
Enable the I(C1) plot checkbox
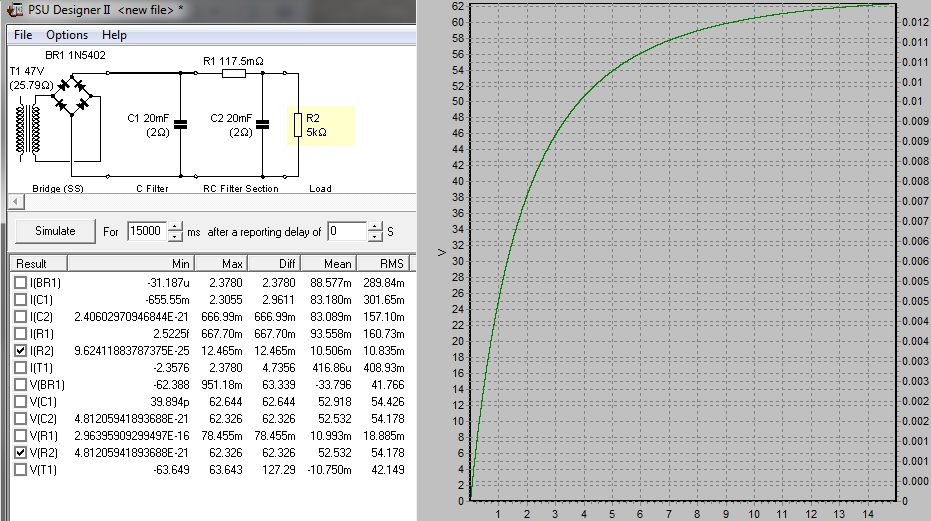[x=21, y=300]
